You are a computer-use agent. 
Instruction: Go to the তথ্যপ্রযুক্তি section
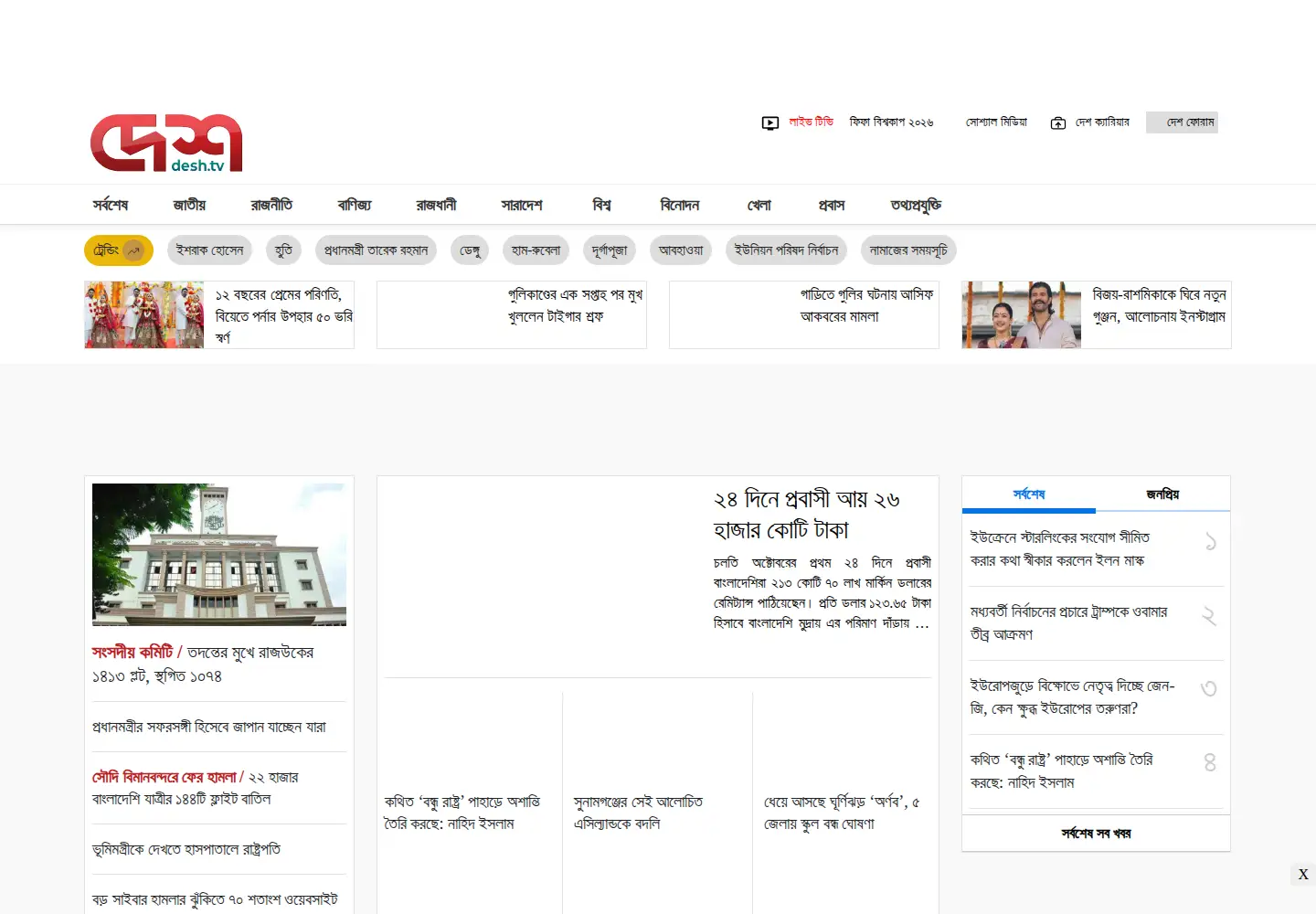click(x=916, y=205)
